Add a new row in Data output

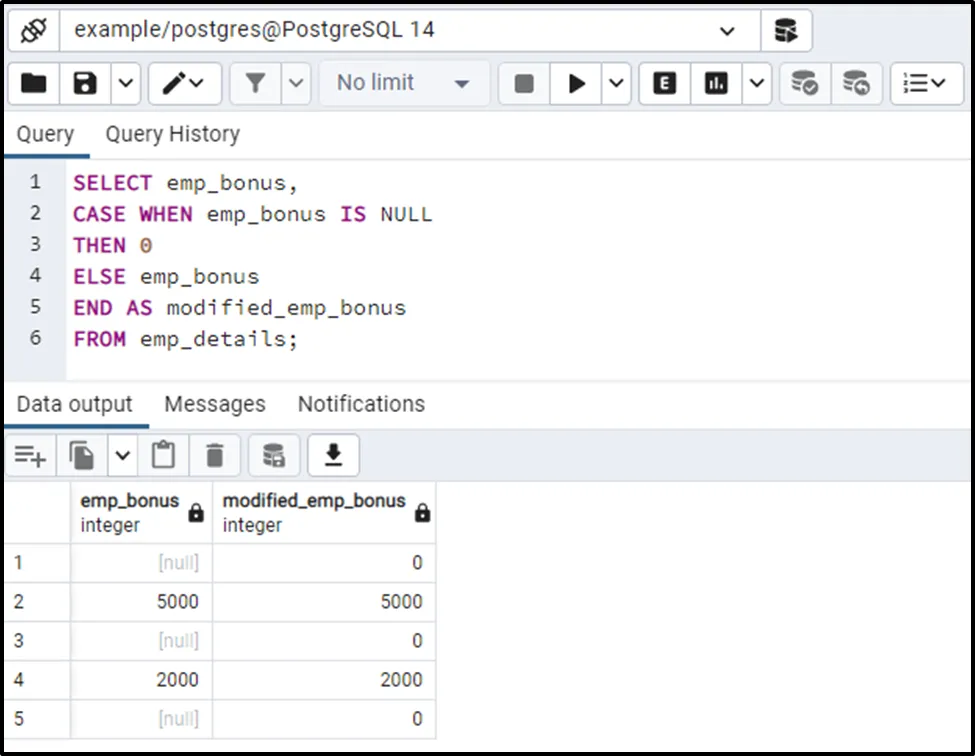point(31,456)
